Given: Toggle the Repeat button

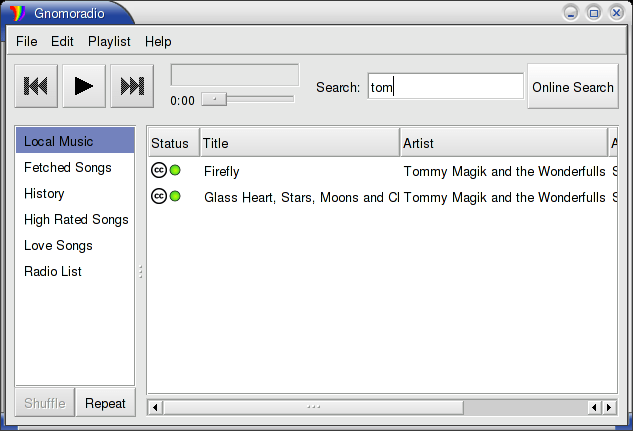Looking at the screenshot, I should coord(105,404).
